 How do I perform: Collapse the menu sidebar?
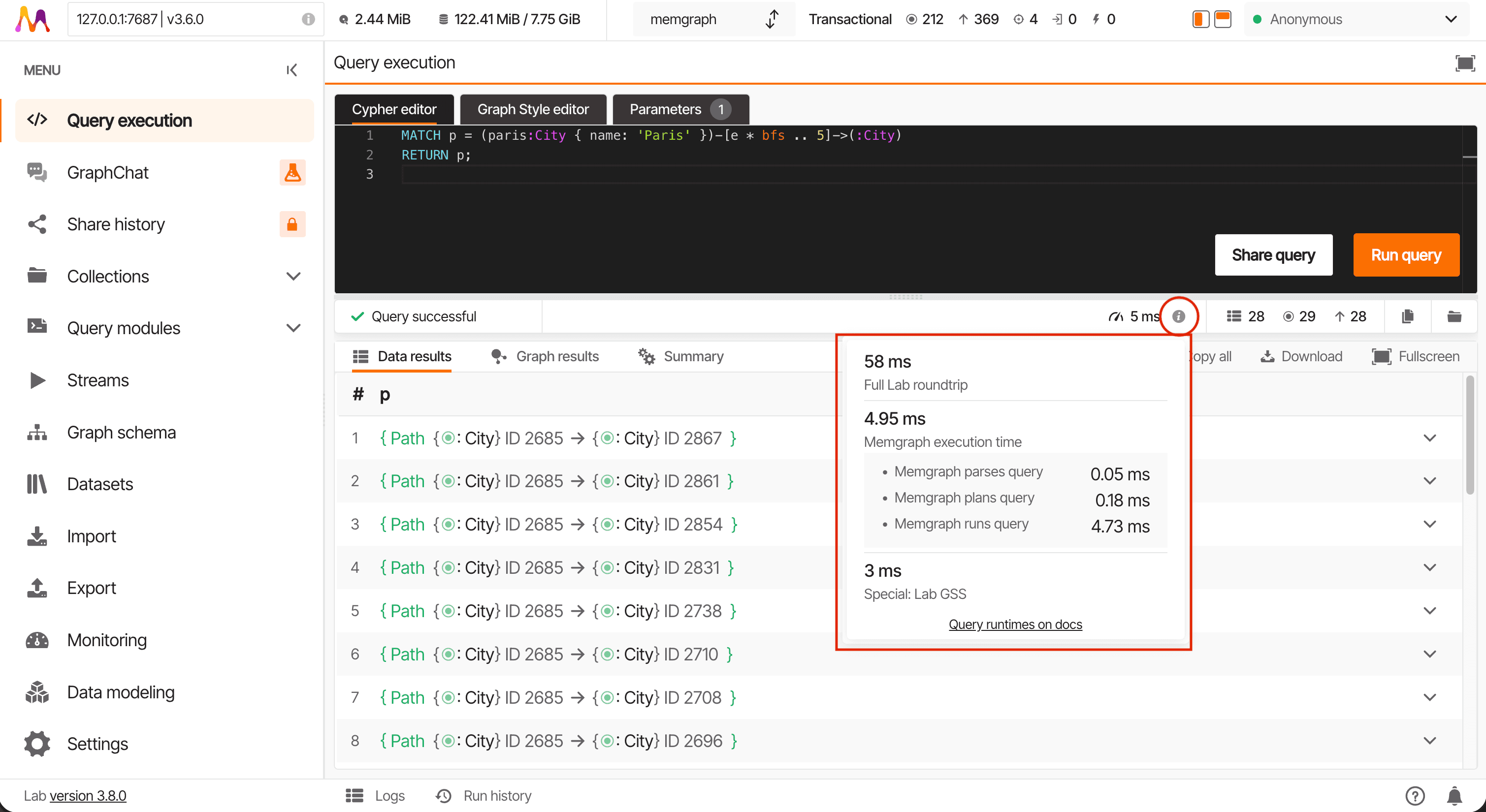(292, 70)
